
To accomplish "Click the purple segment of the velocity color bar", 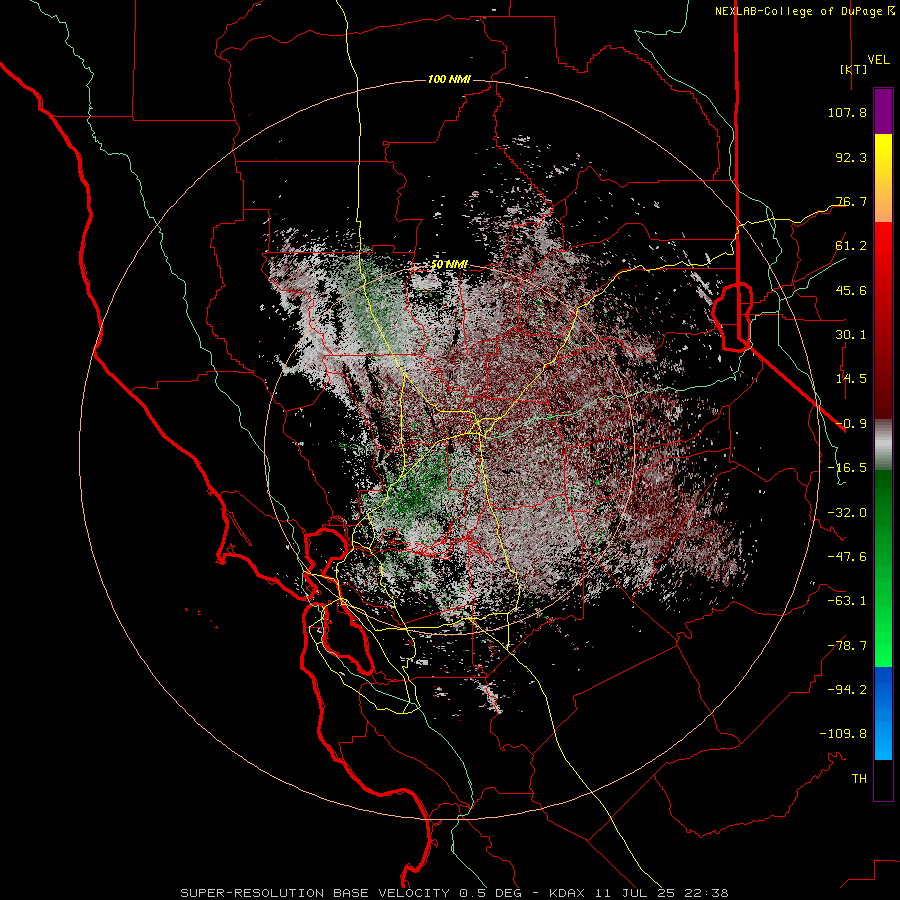I will point(883,112).
